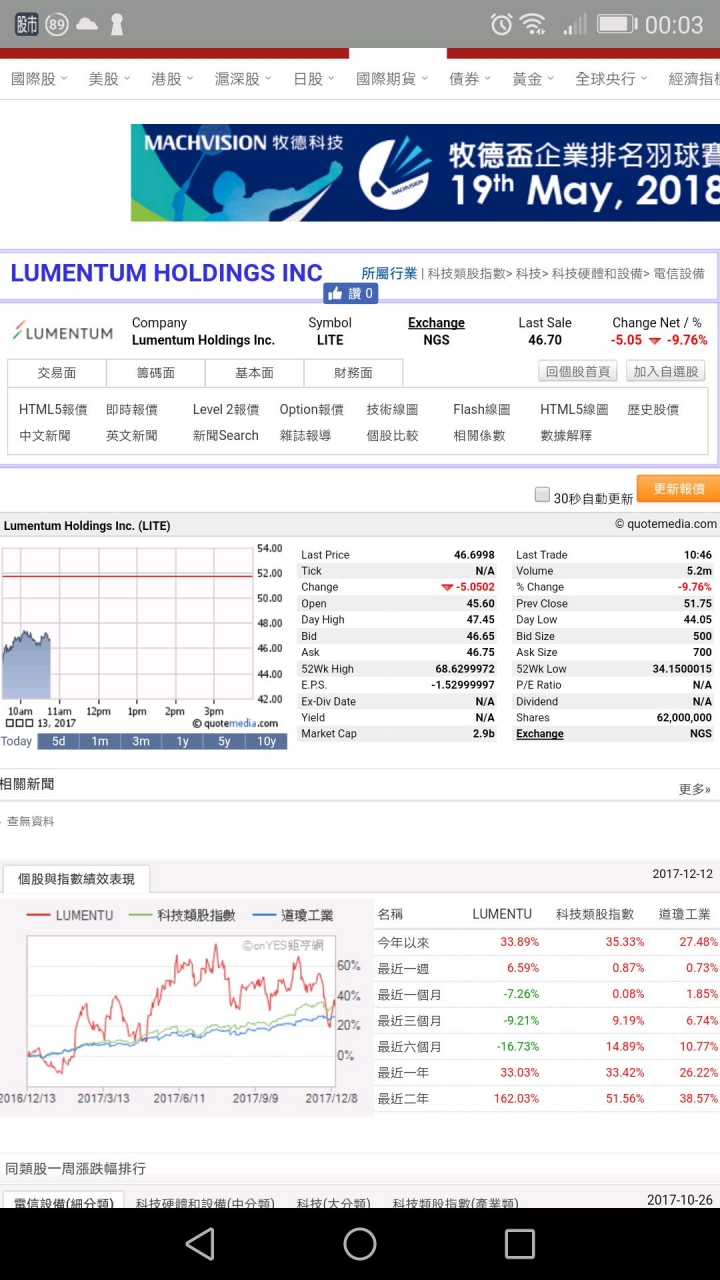Screen dimensions: 720x1280
Task: Open the HTML5線圖 link
Action: point(574,409)
